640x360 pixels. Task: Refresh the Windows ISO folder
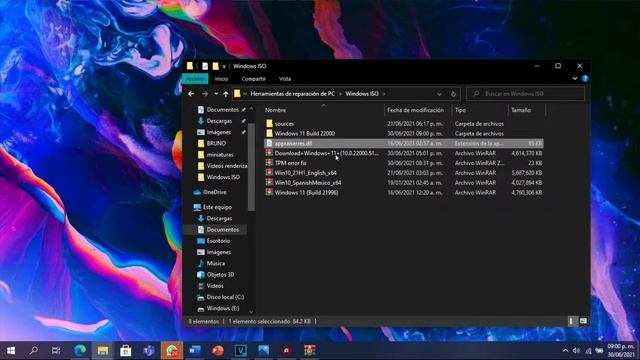point(453,94)
